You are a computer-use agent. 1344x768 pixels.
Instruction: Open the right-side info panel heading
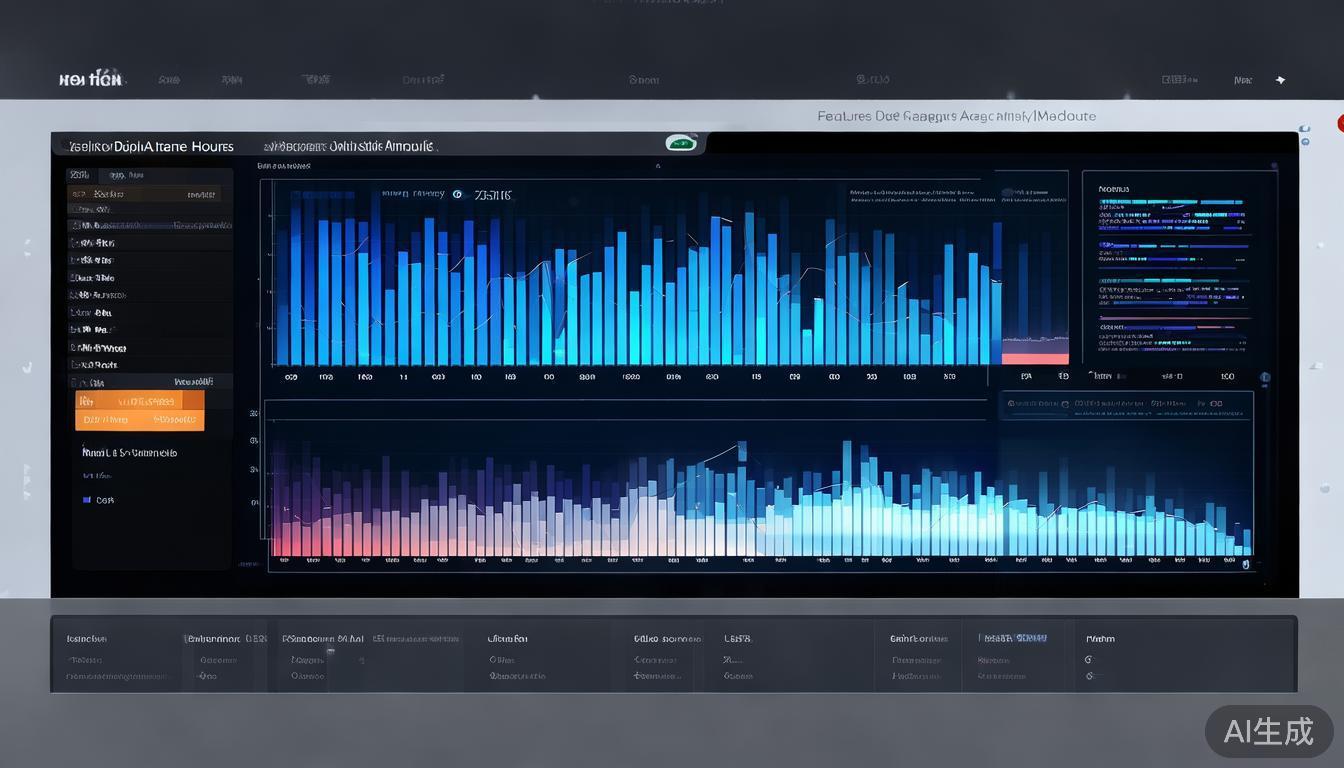point(1113,188)
